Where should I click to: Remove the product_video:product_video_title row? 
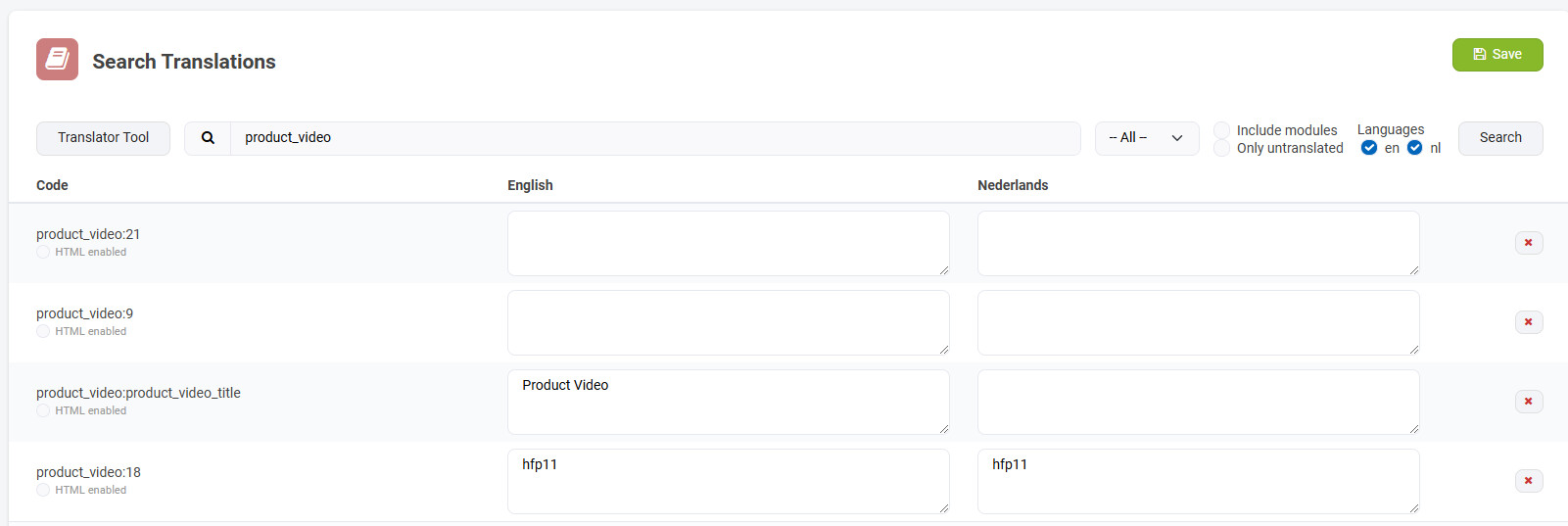click(1528, 402)
